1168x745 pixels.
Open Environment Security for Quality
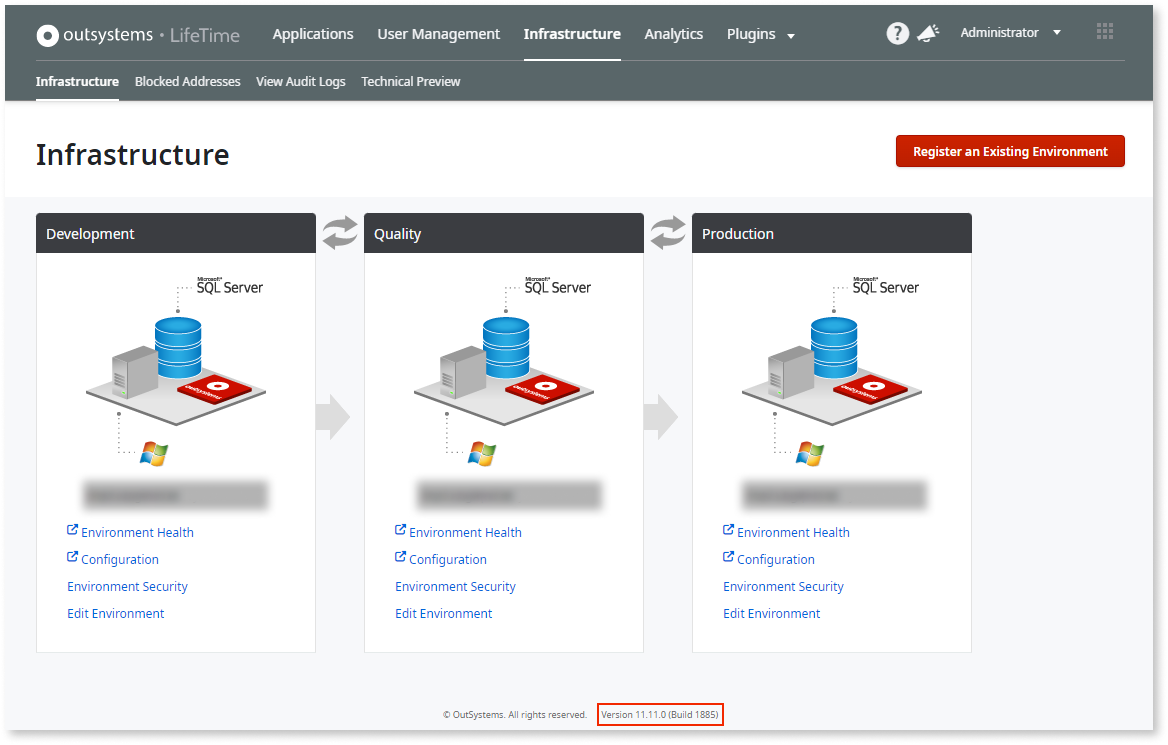point(455,586)
